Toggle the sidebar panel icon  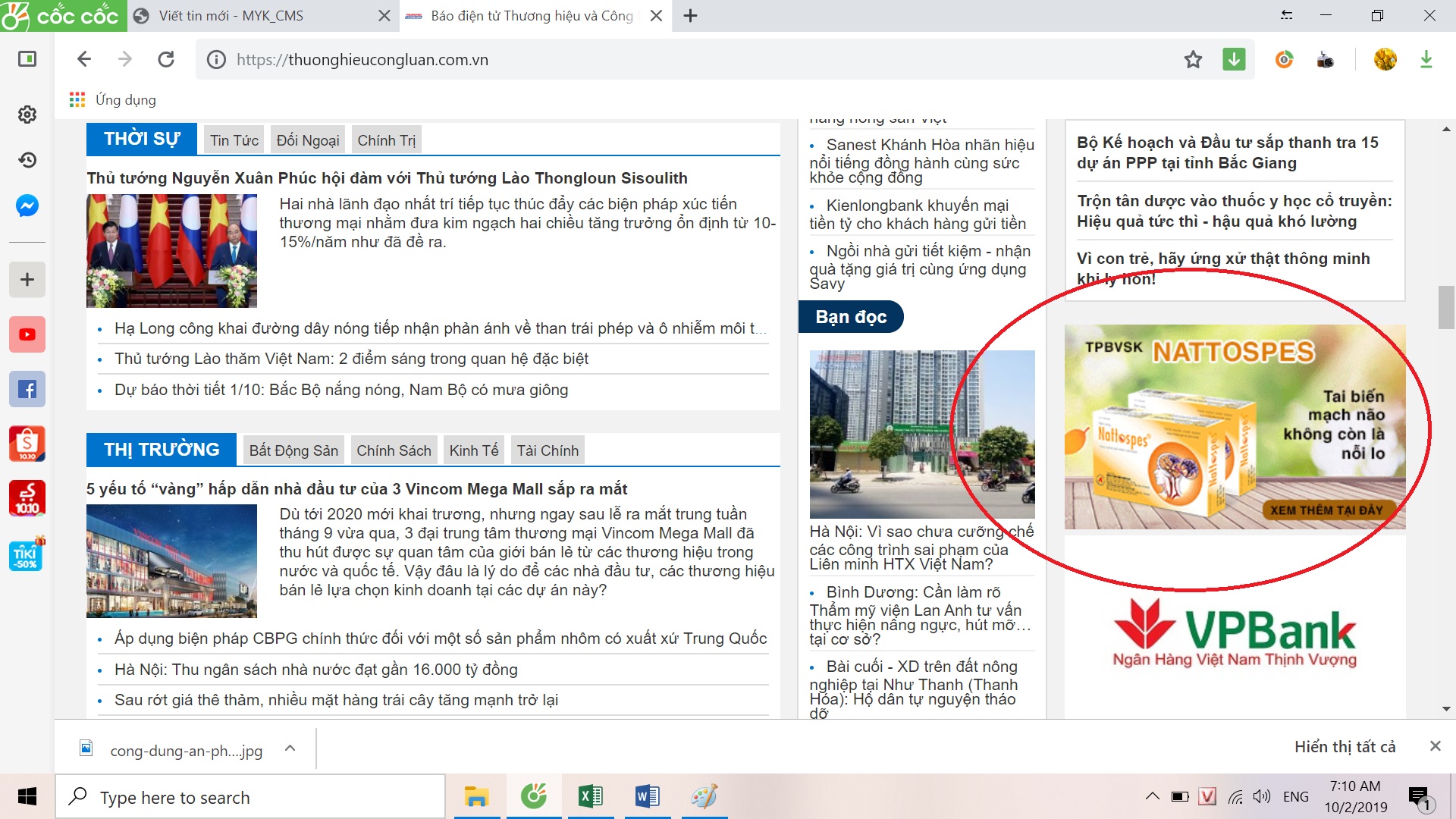[x=27, y=59]
